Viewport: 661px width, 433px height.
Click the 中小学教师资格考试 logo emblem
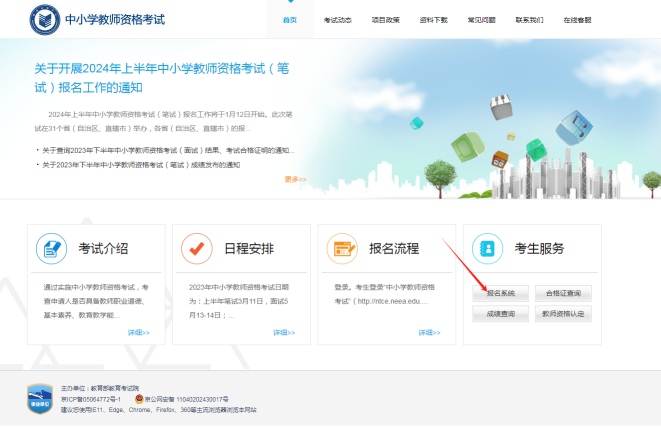click(45, 20)
